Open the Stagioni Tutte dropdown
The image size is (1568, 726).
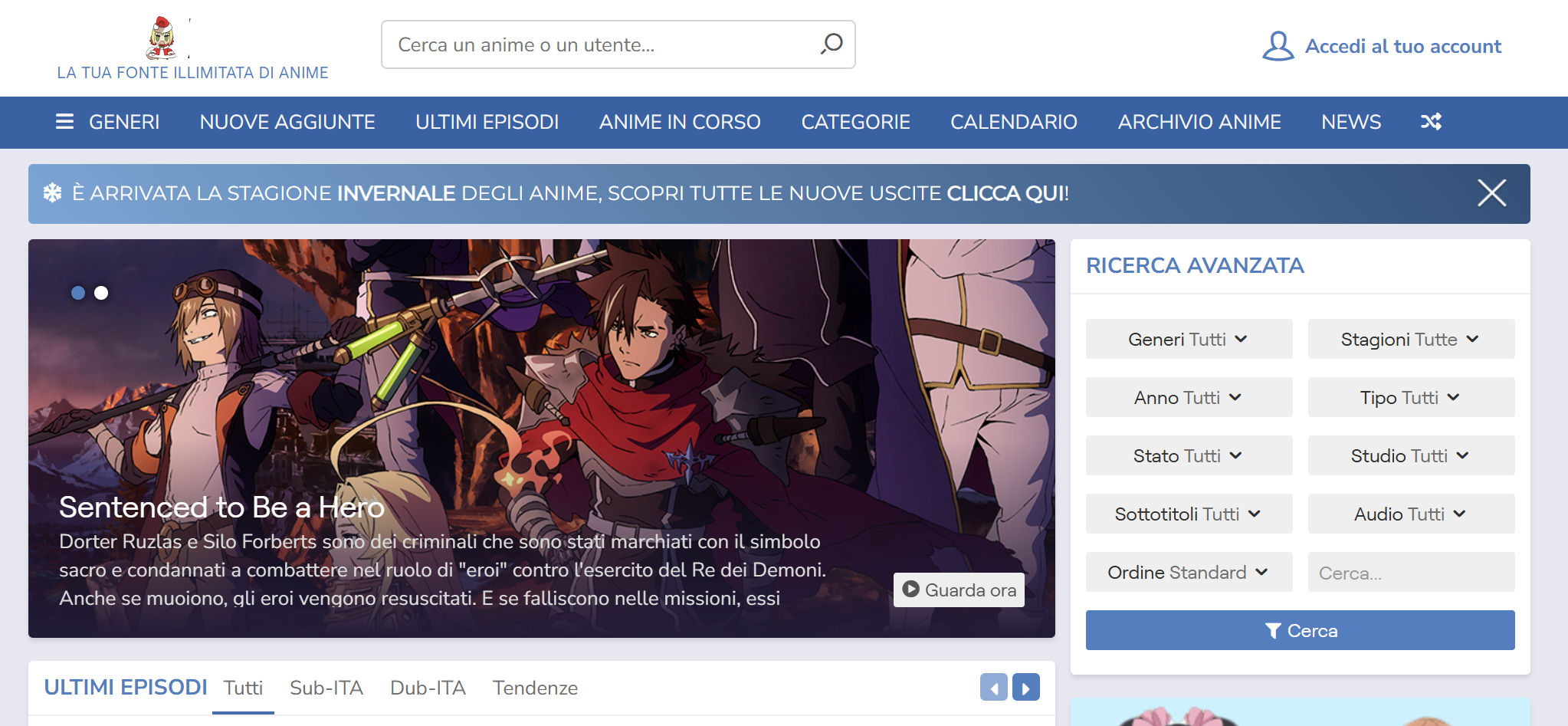tap(1411, 340)
